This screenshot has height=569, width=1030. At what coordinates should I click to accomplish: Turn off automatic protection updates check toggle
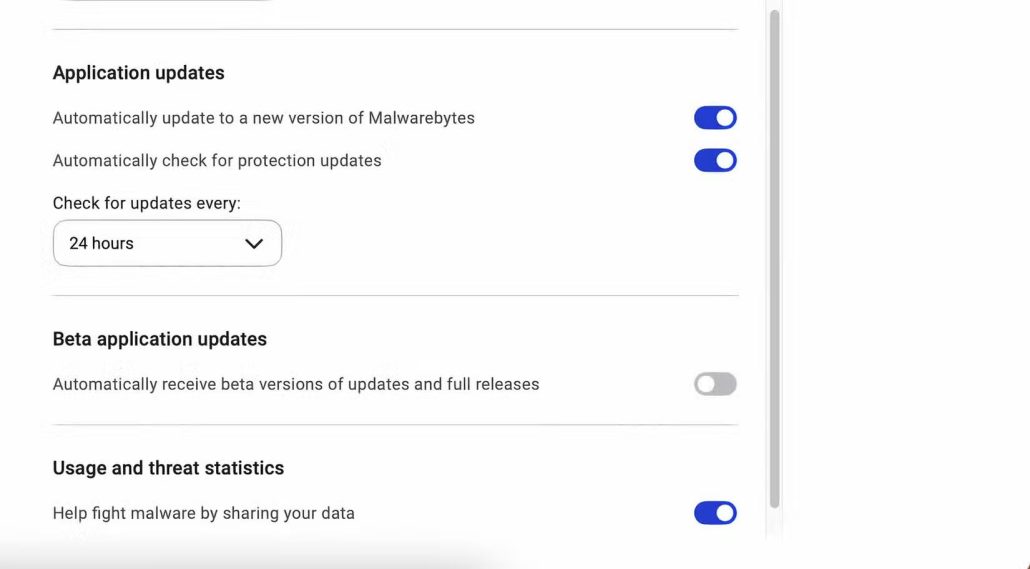715,160
